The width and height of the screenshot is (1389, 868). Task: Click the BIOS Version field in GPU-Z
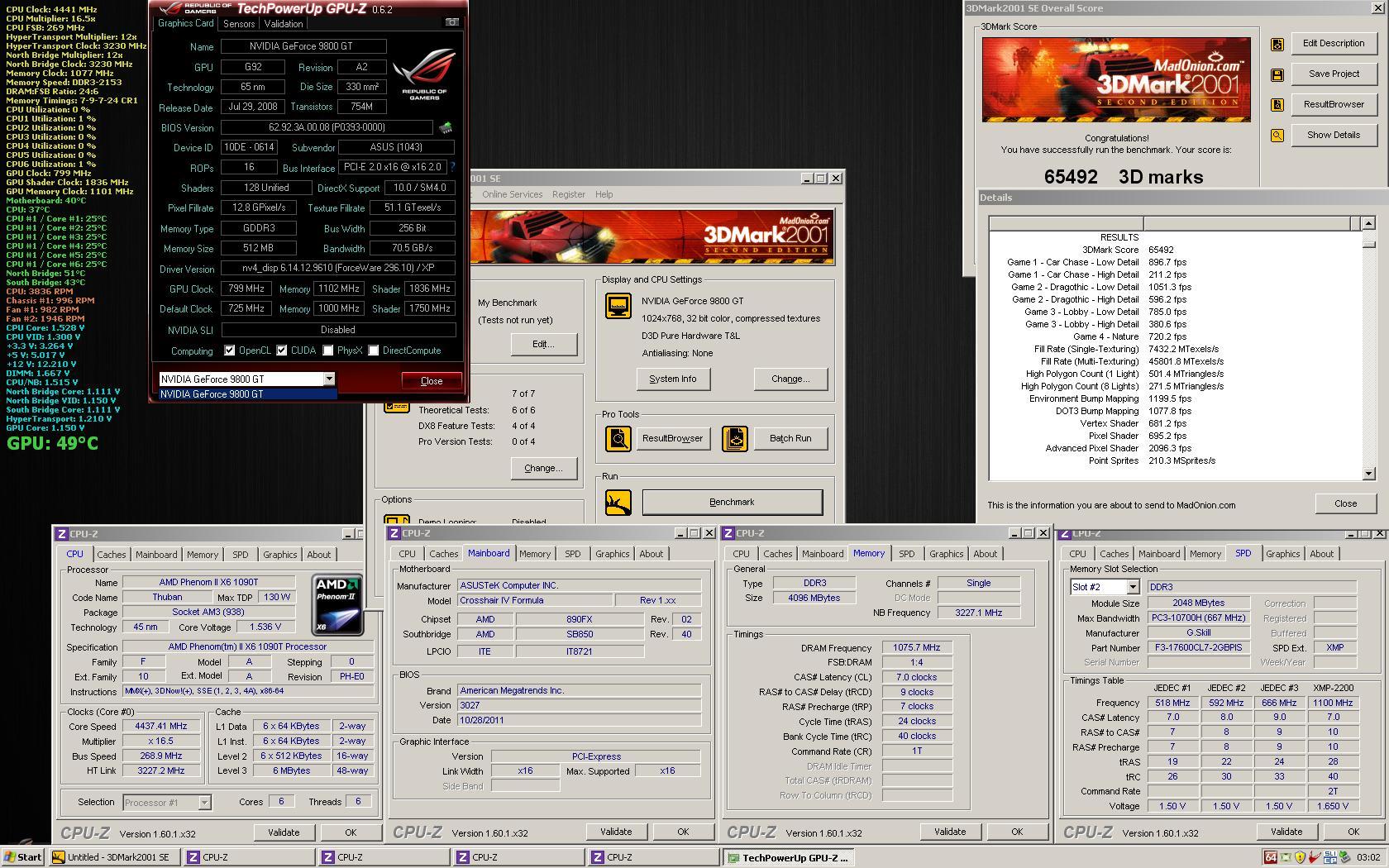pos(327,127)
